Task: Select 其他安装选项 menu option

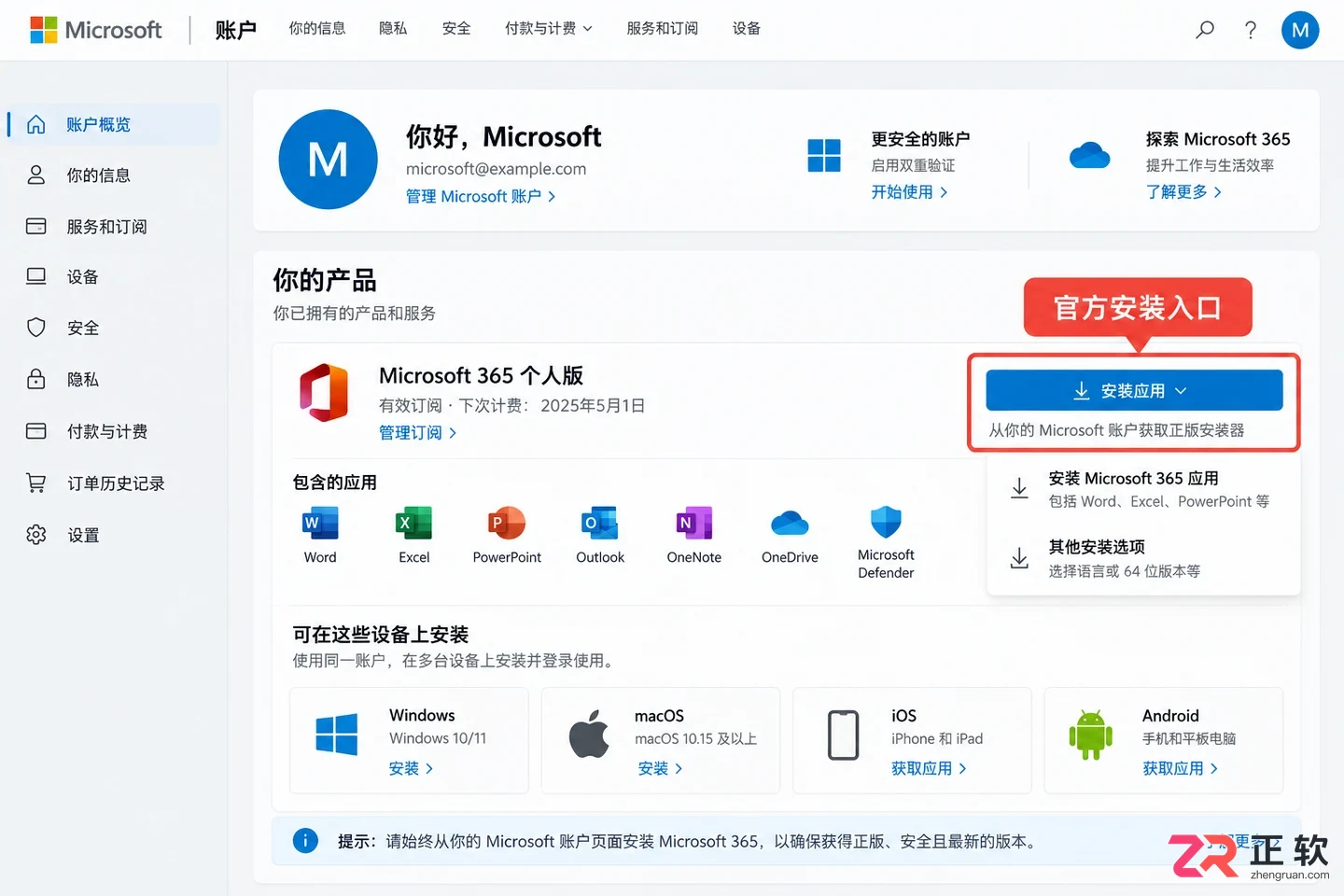Action: click(1143, 558)
